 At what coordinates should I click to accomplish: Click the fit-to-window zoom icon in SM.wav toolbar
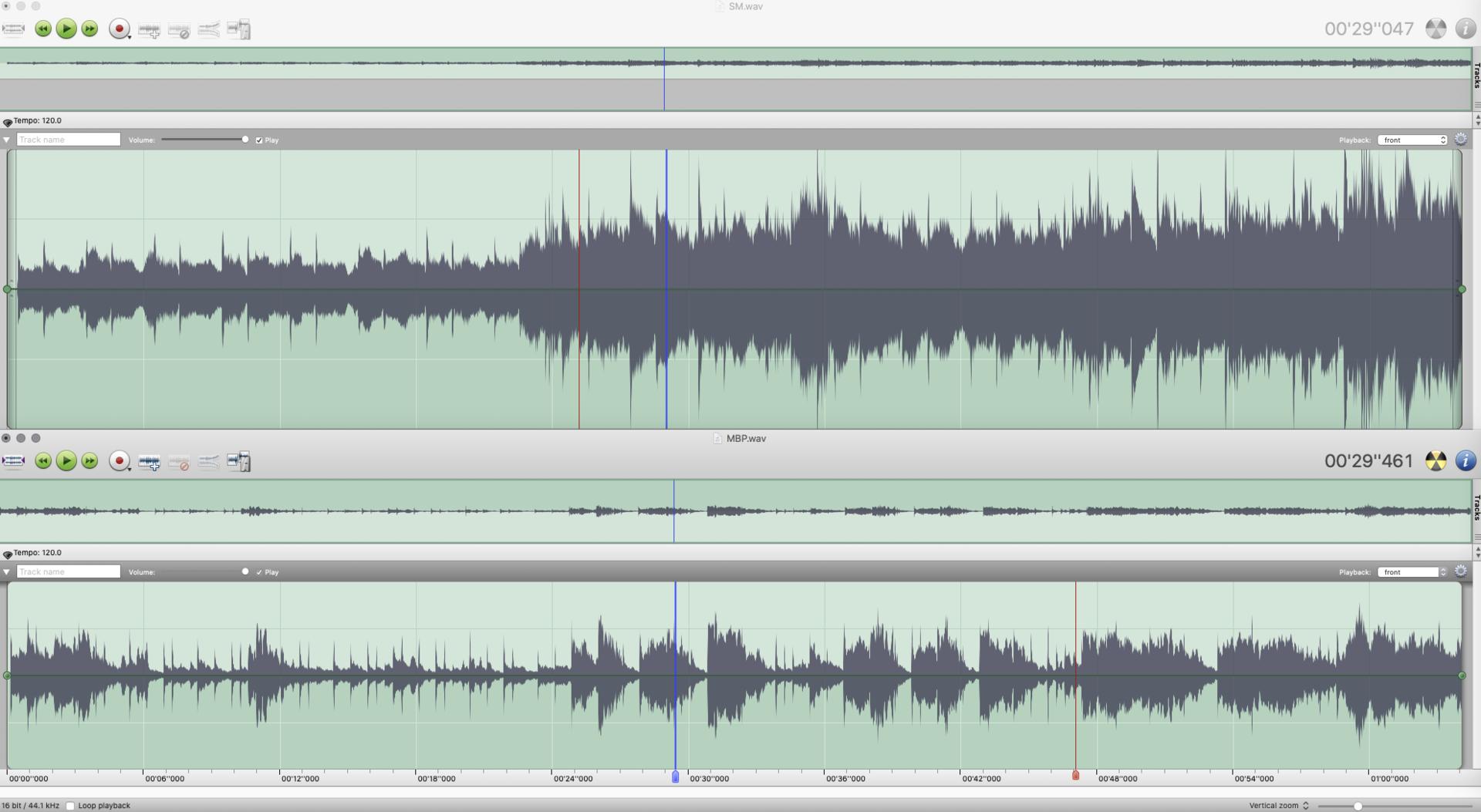pos(13,29)
